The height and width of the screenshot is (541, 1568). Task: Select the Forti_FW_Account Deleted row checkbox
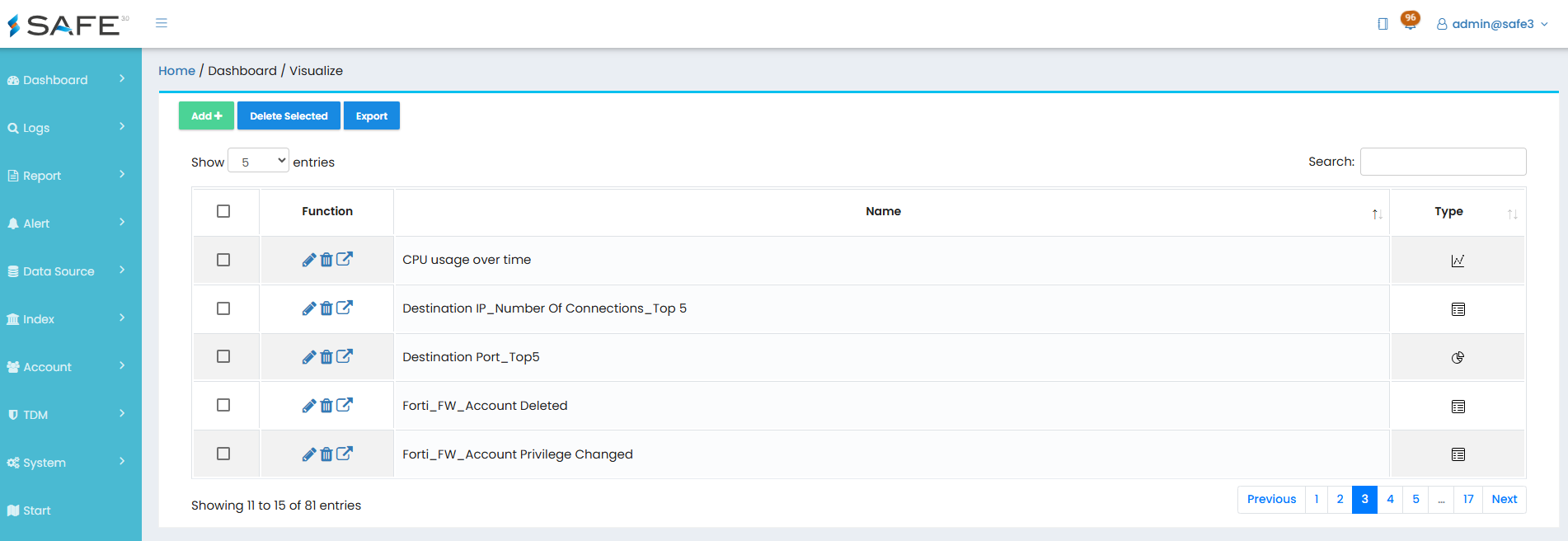click(223, 405)
